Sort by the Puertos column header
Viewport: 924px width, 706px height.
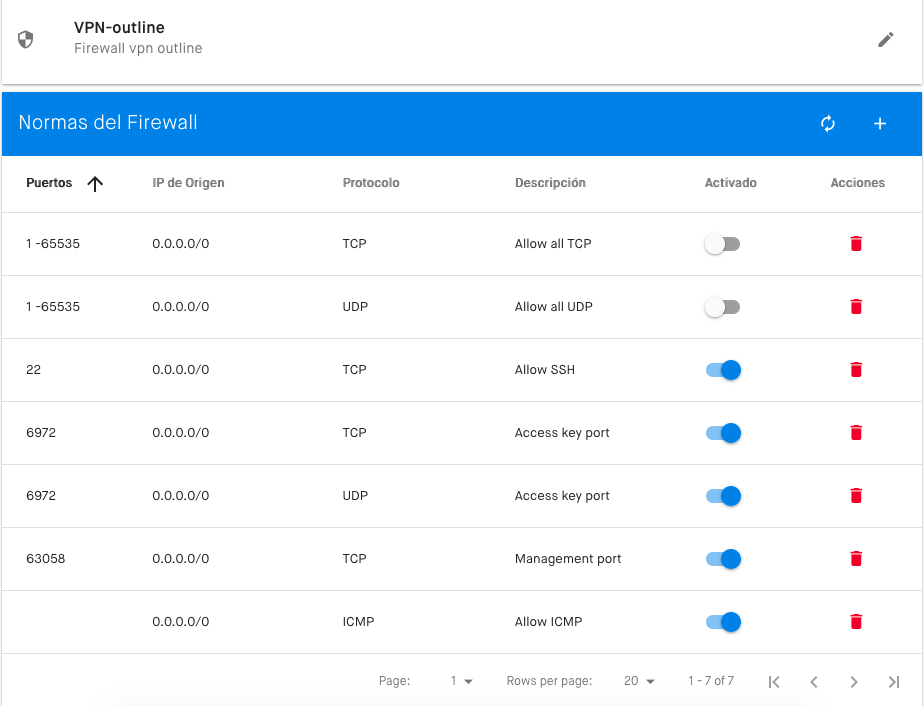49,183
